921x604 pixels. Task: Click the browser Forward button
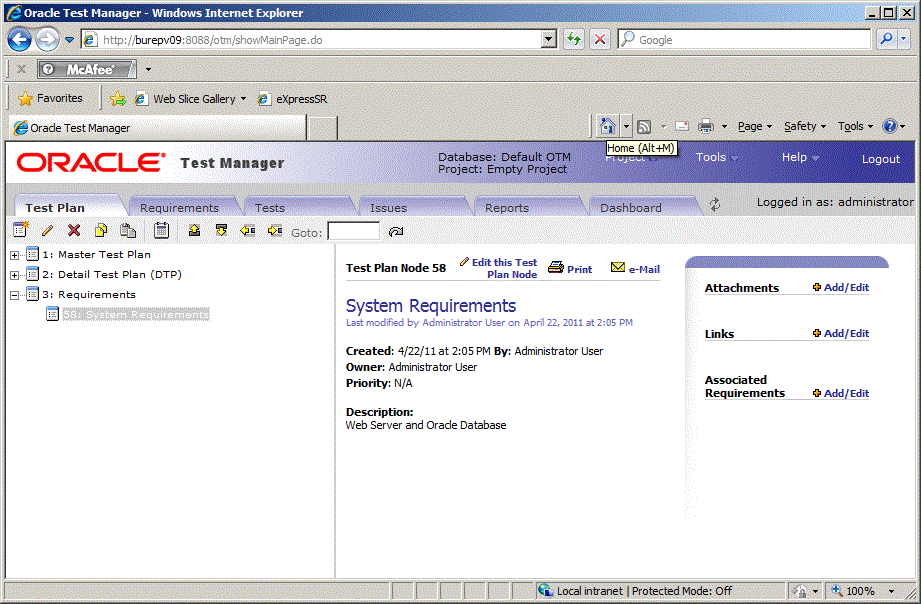(x=47, y=40)
